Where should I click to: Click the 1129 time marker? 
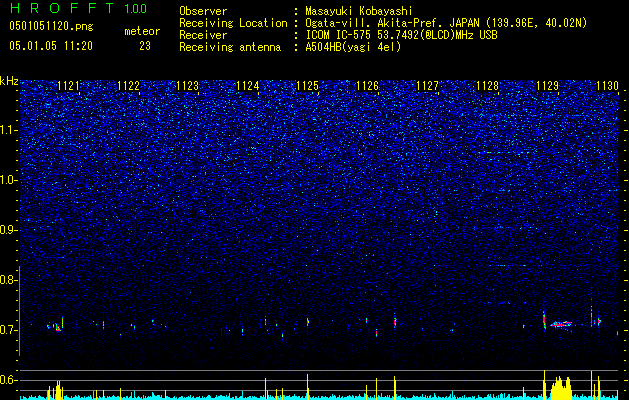coord(548,86)
